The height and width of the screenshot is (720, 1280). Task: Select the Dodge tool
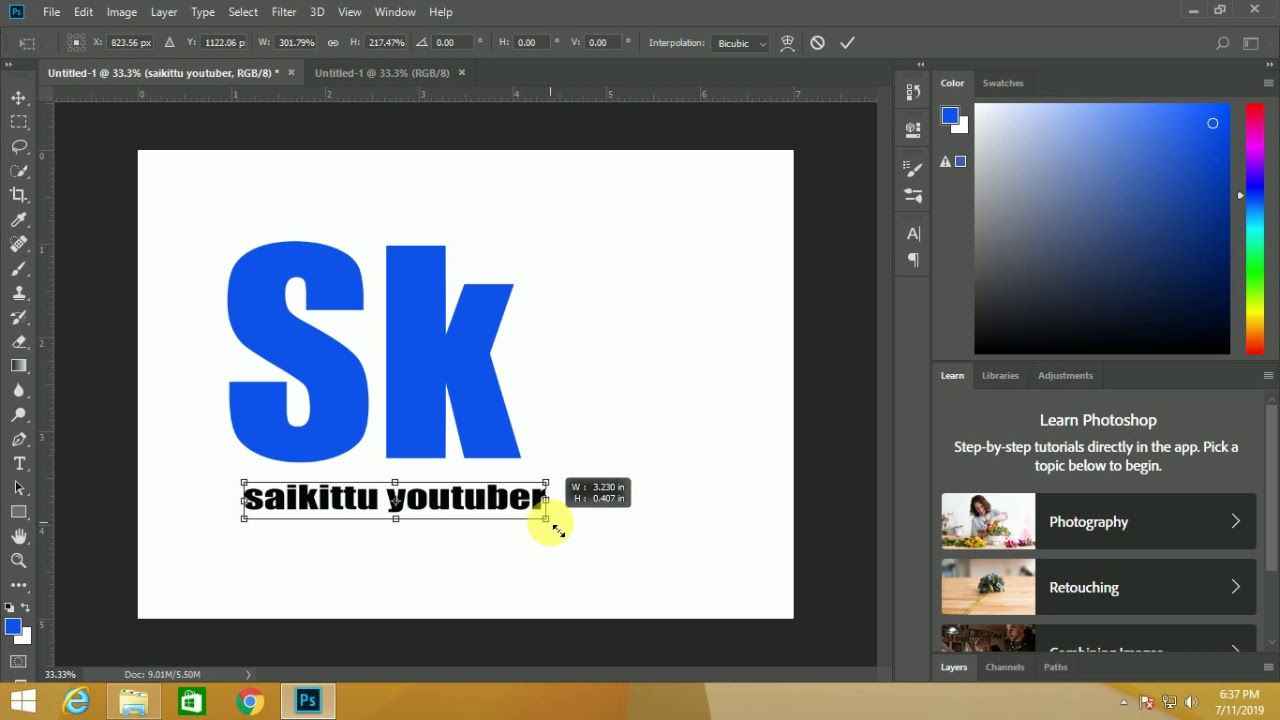(19, 415)
